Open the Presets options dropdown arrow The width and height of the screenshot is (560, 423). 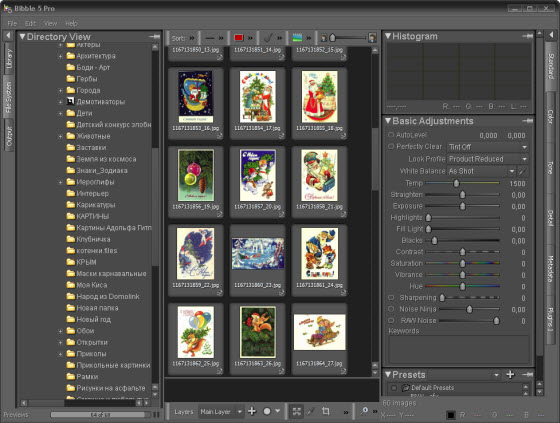[496, 375]
